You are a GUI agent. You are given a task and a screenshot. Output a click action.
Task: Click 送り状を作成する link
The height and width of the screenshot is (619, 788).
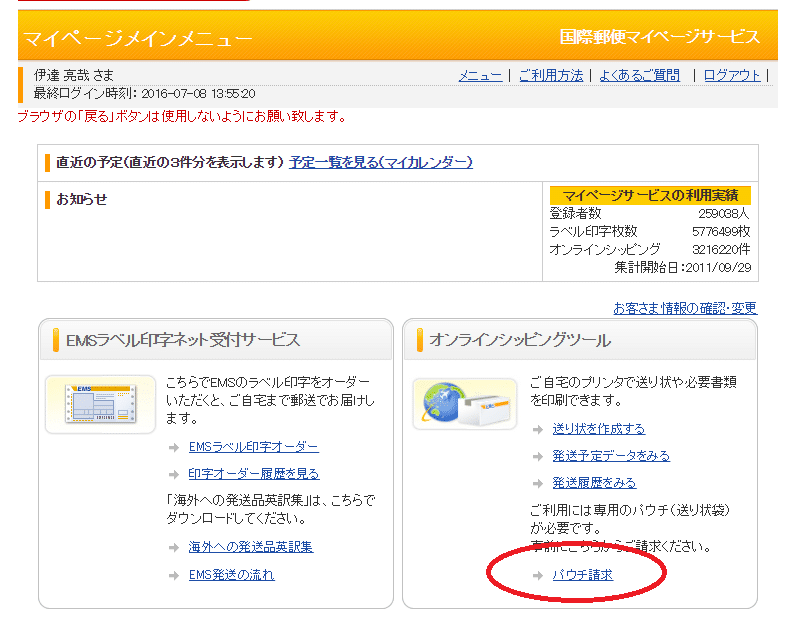point(599,429)
